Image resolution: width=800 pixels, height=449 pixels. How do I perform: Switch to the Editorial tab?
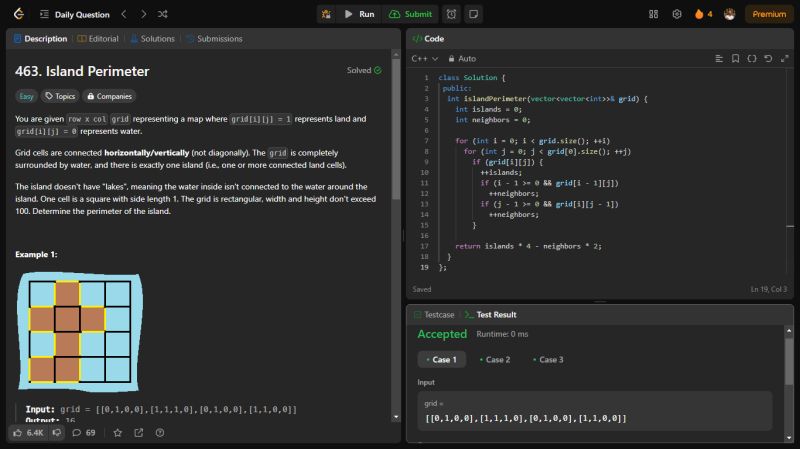[98, 39]
